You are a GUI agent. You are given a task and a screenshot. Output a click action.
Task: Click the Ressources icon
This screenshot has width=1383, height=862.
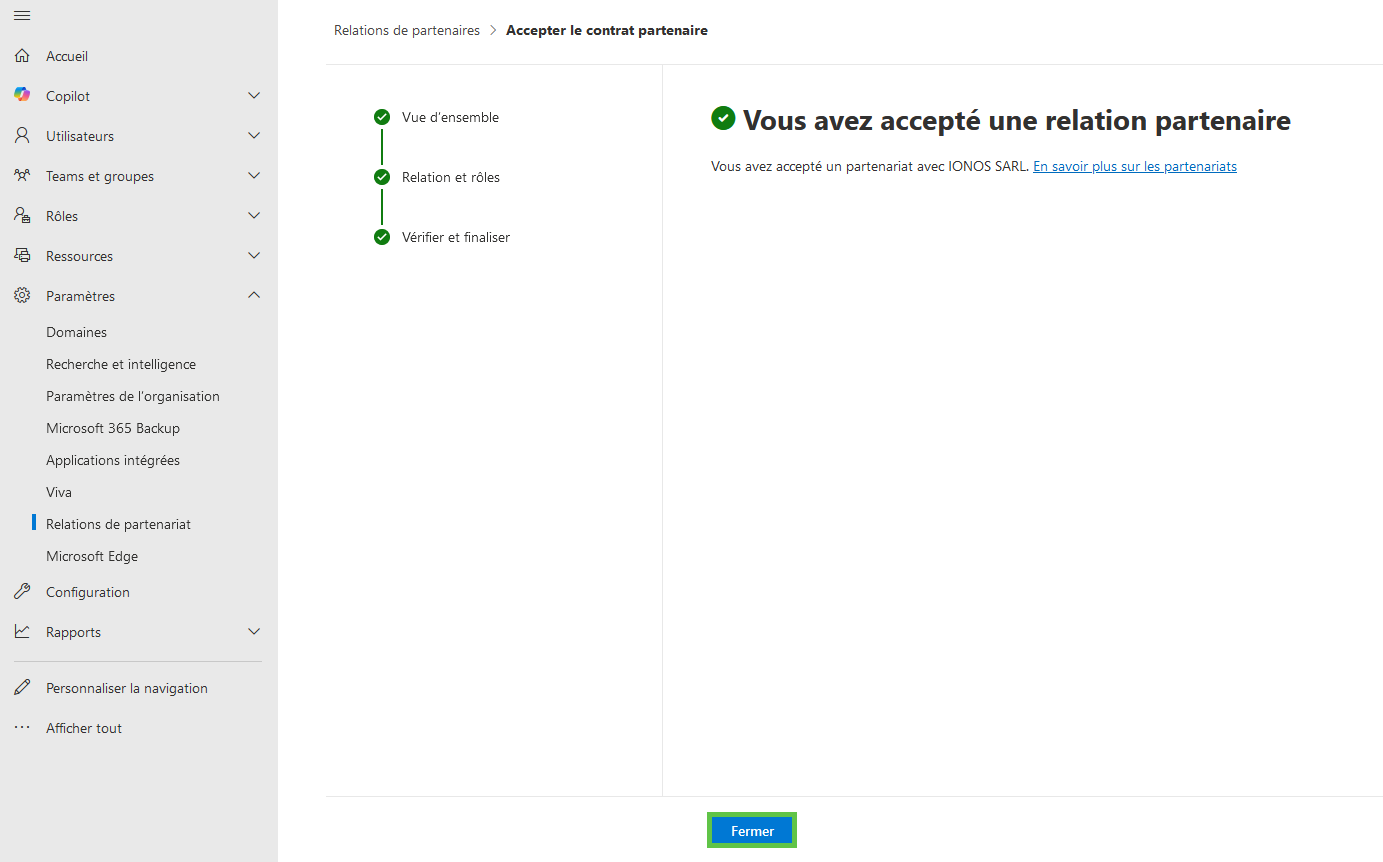pos(22,255)
